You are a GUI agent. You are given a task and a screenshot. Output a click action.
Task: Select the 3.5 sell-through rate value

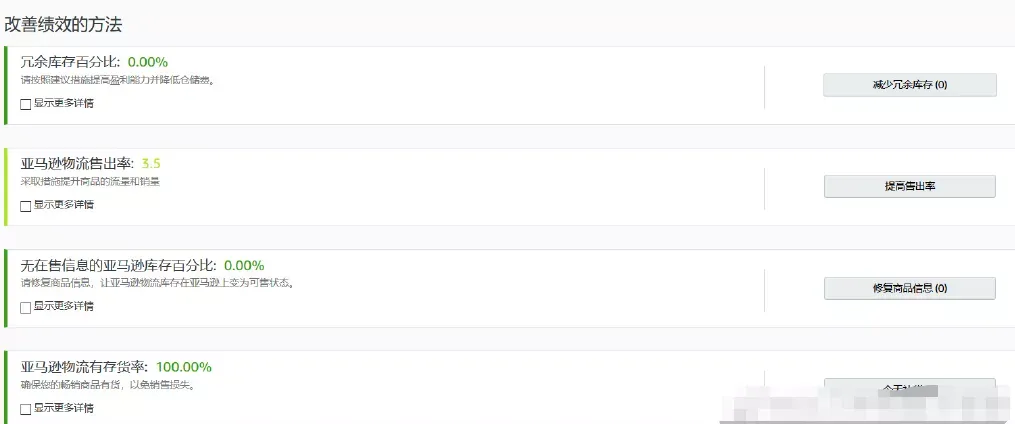pos(151,164)
